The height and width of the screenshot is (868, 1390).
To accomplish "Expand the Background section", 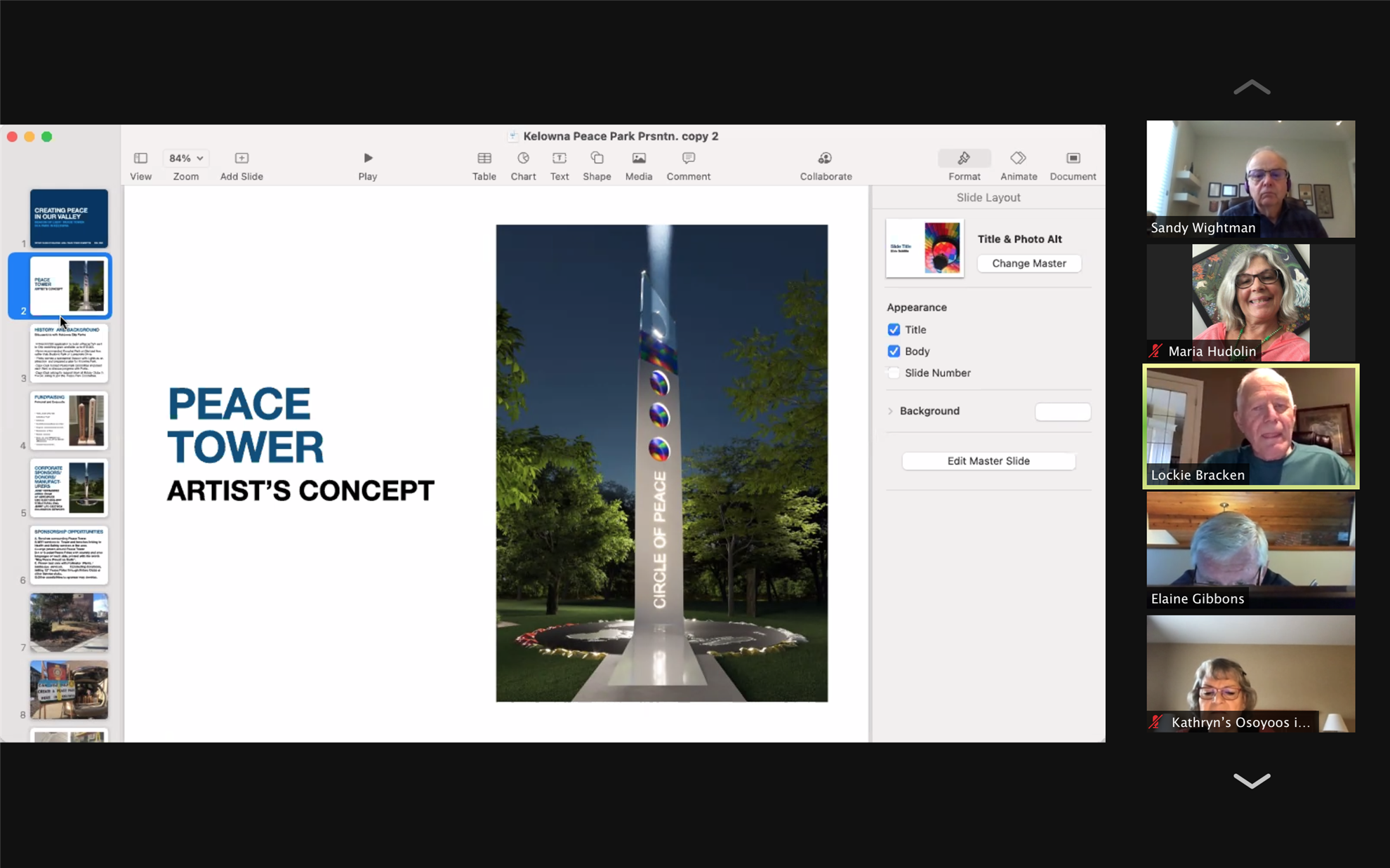I will pos(890,411).
